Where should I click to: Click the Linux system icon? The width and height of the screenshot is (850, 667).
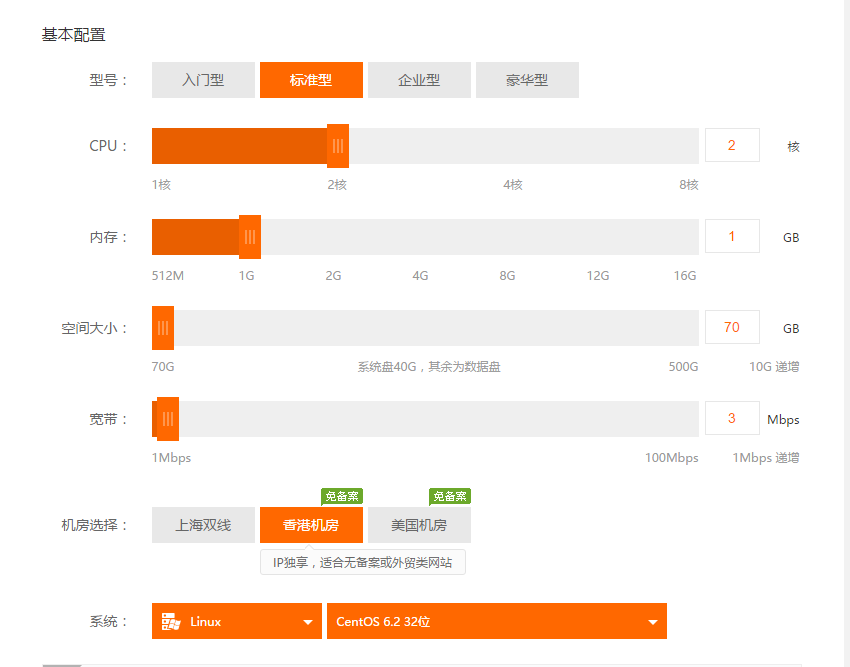click(x=171, y=621)
